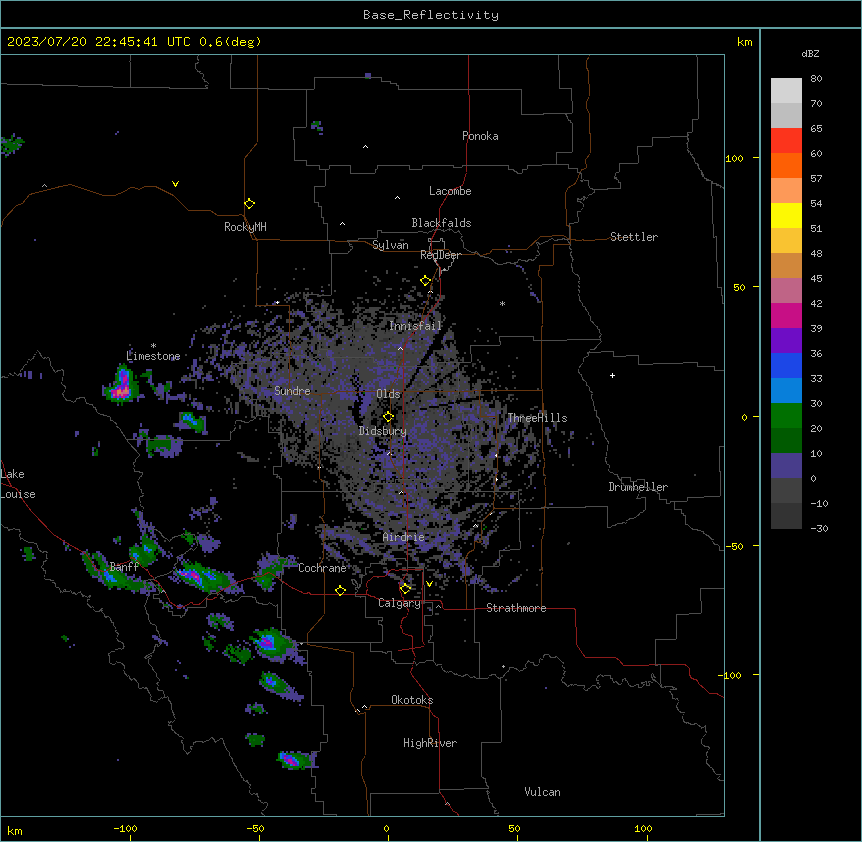Select the yellow diamond marker below Cochrane
Screen dimensions: 862x842
[340, 590]
